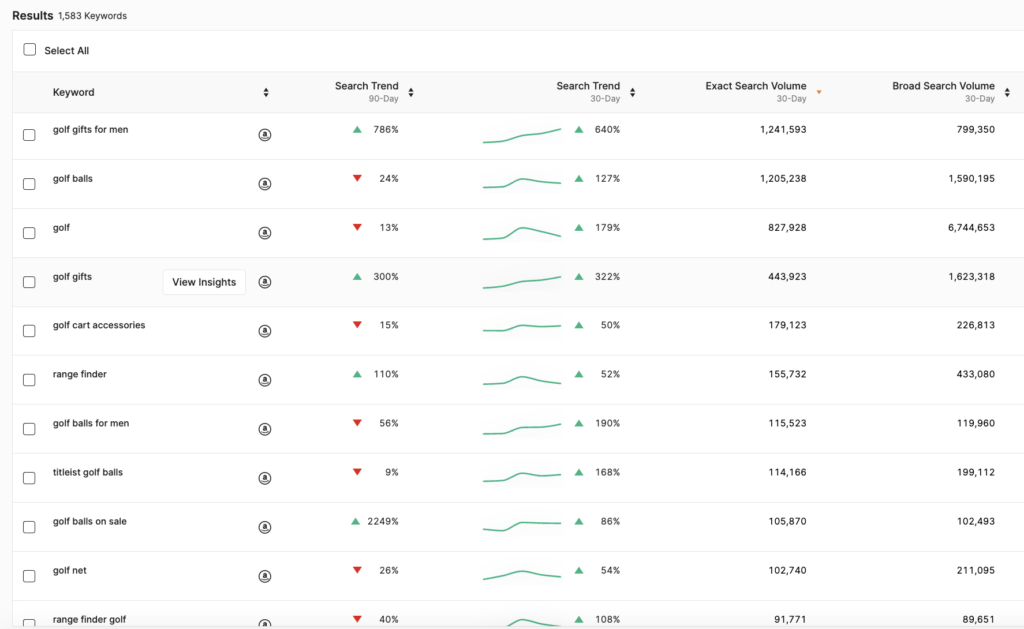Sort by the Keyword column arrows
Screen dimensions: 1024x629
266,93
